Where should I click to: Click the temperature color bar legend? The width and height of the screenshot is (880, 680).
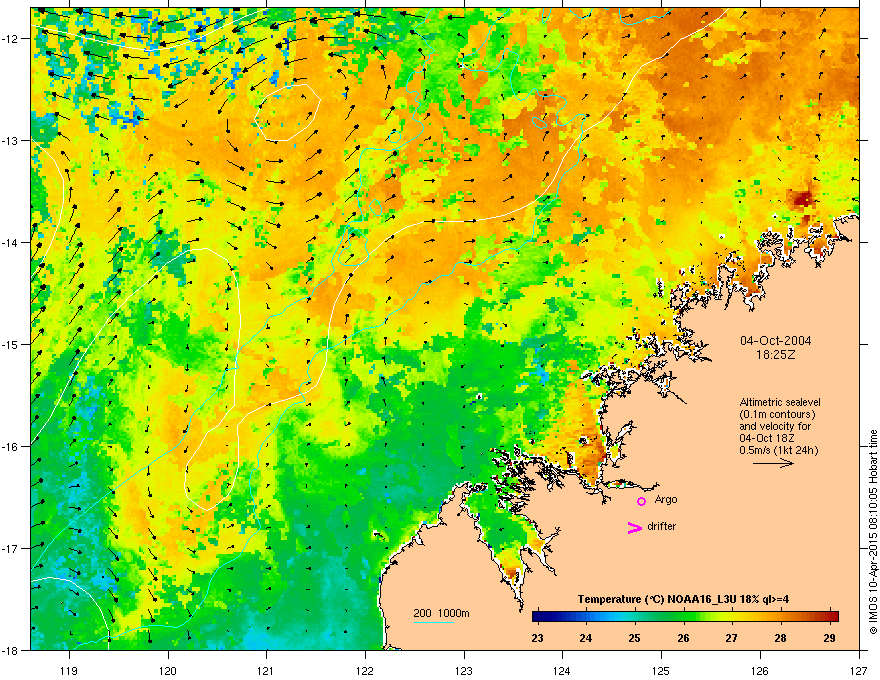click(685, 616)
